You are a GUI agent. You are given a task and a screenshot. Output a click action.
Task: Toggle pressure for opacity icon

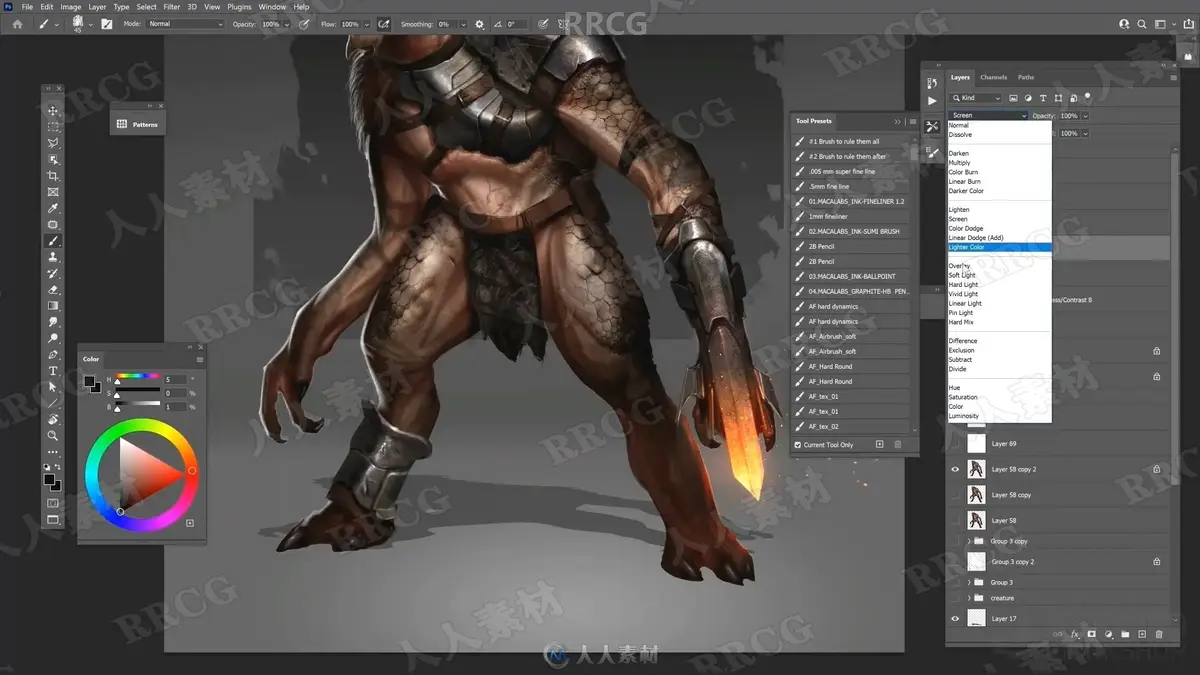tap(304, 24)
